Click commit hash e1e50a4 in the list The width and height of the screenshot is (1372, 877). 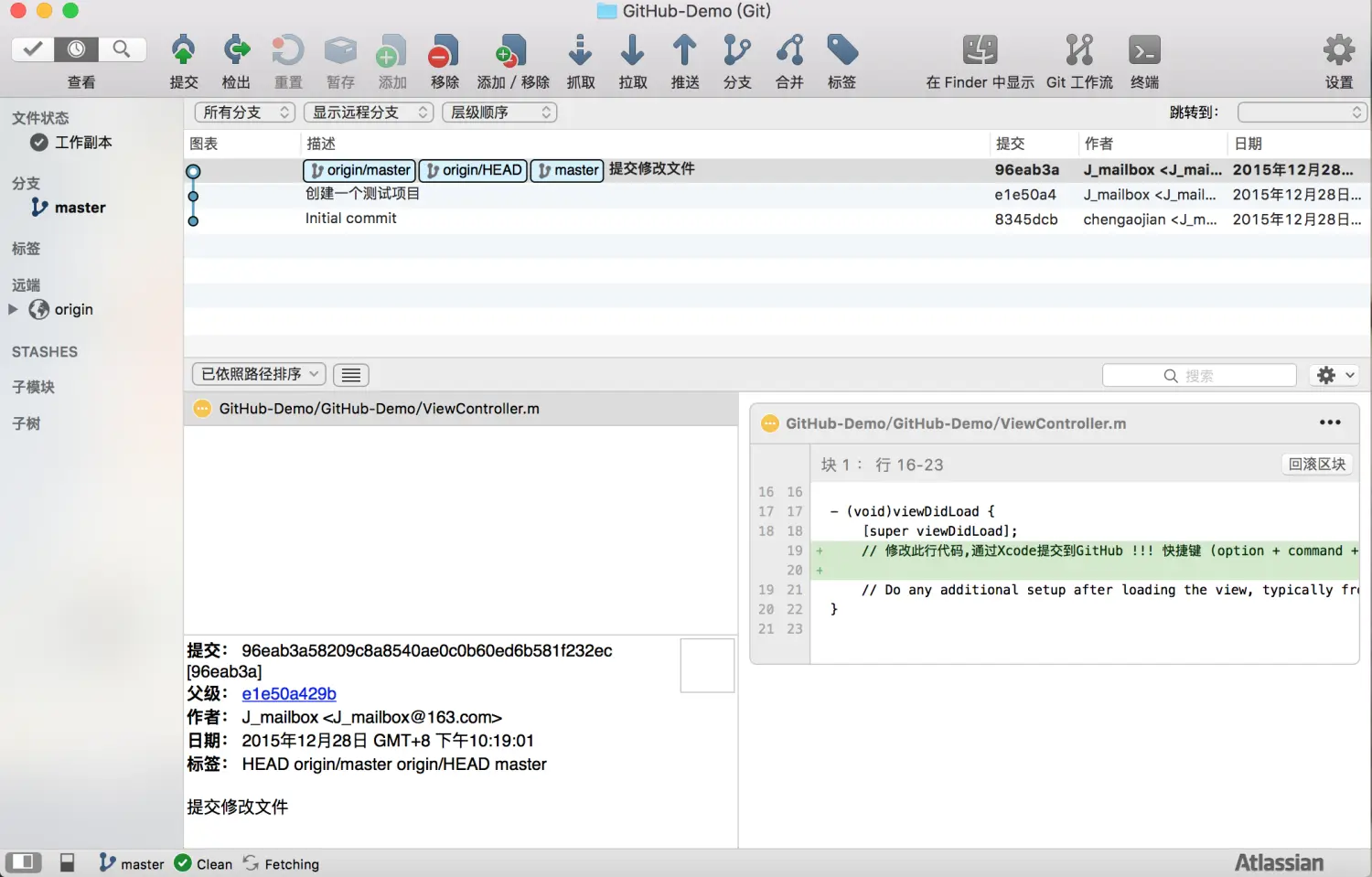[1025, 195]
